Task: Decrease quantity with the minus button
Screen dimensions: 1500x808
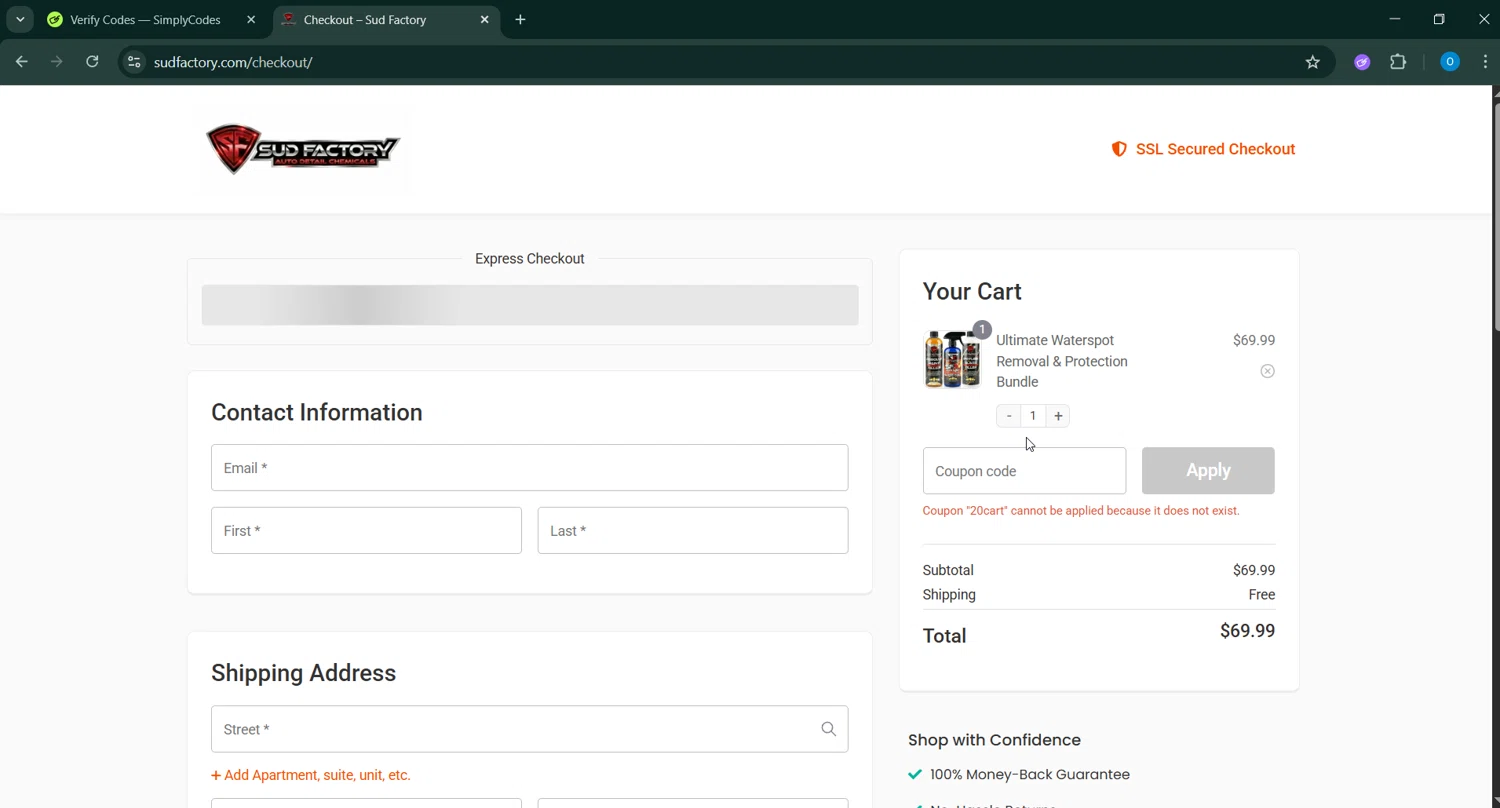Action: coord(1009,416)
